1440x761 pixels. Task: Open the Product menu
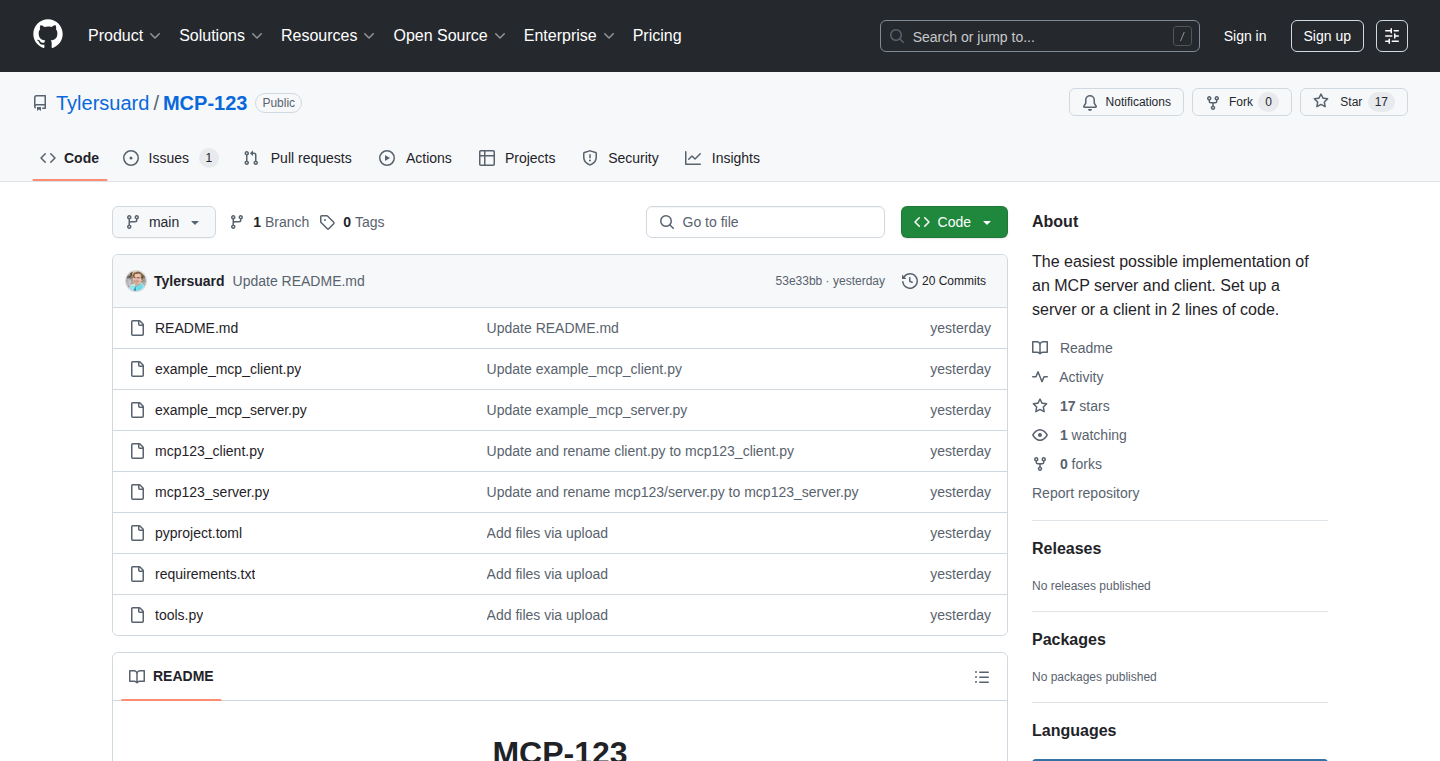[x=124, y=36]
